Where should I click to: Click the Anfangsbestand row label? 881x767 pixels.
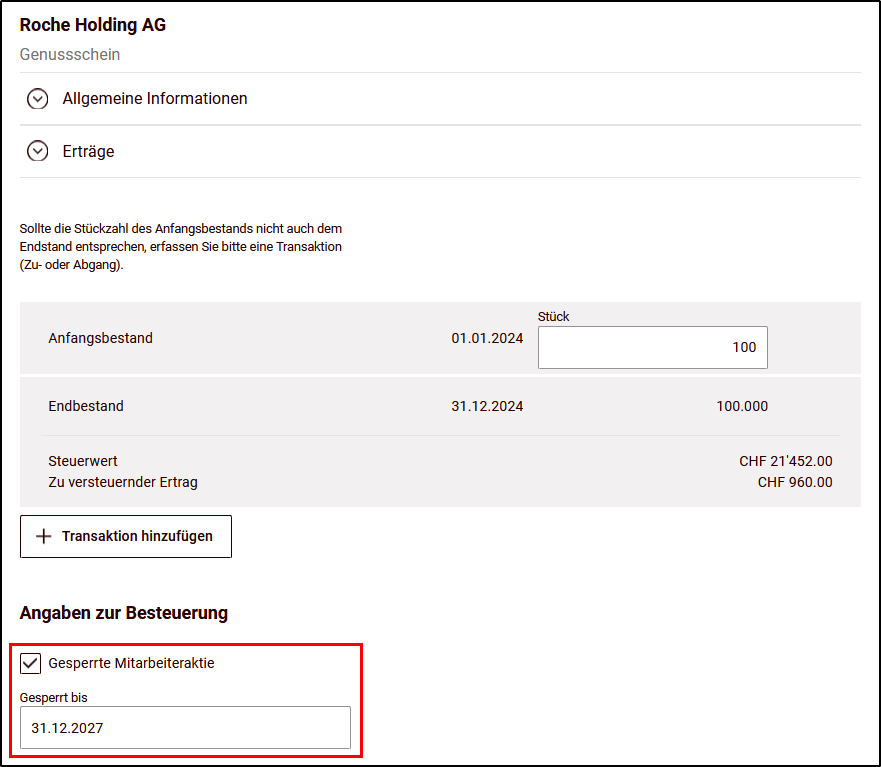coord(101,338)
